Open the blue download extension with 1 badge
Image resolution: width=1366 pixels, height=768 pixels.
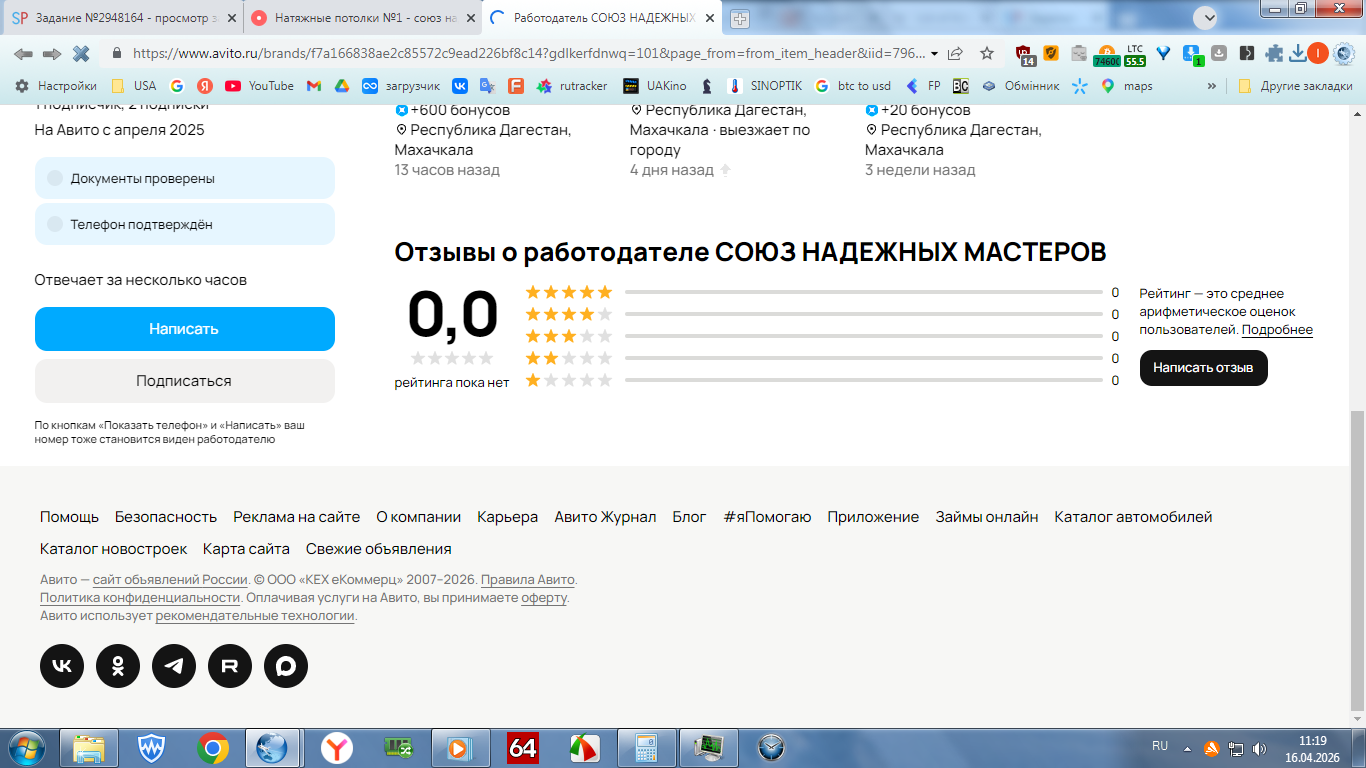1192,54
